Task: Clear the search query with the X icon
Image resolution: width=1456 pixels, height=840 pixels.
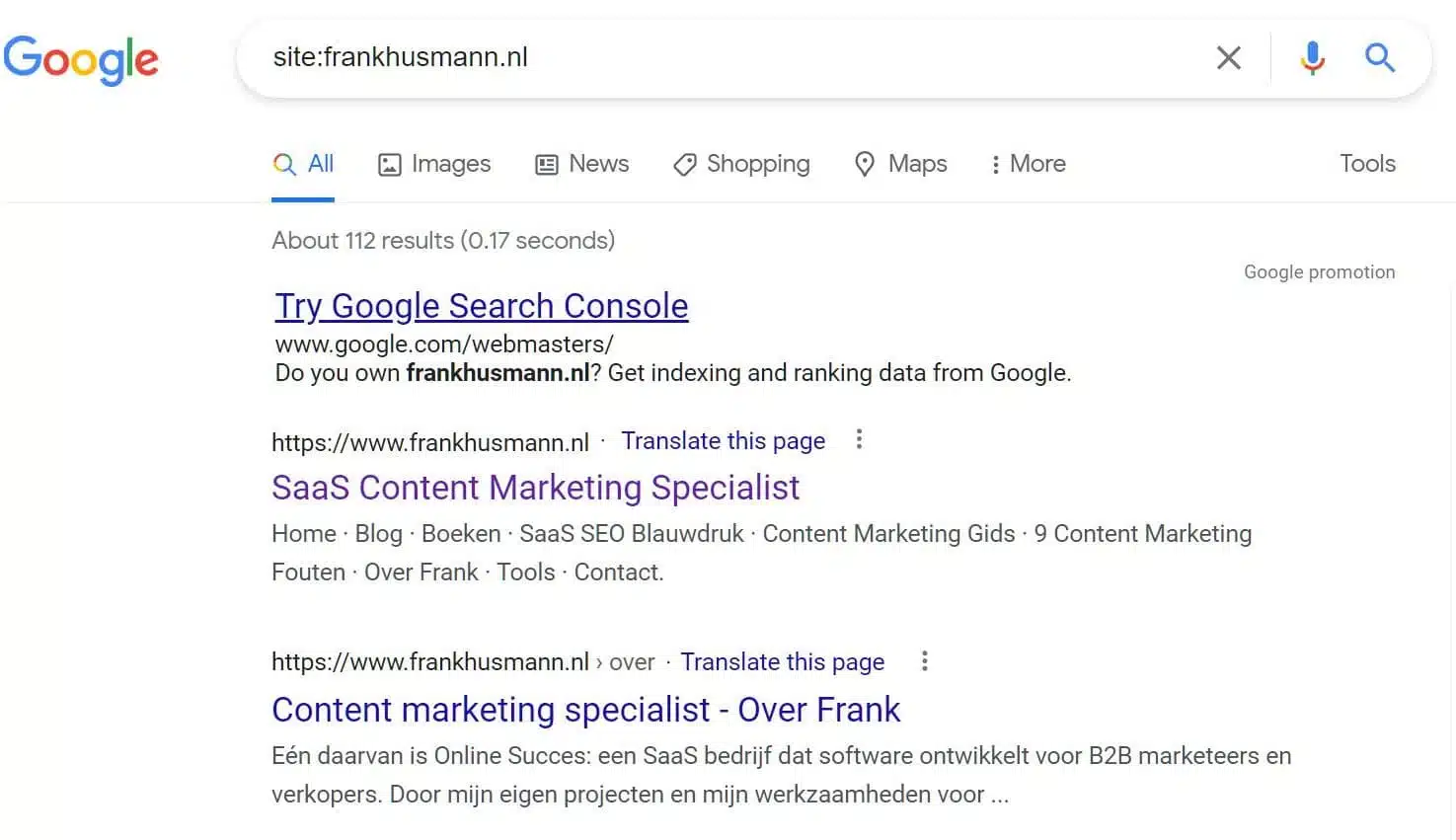Action: [1227, 57]
